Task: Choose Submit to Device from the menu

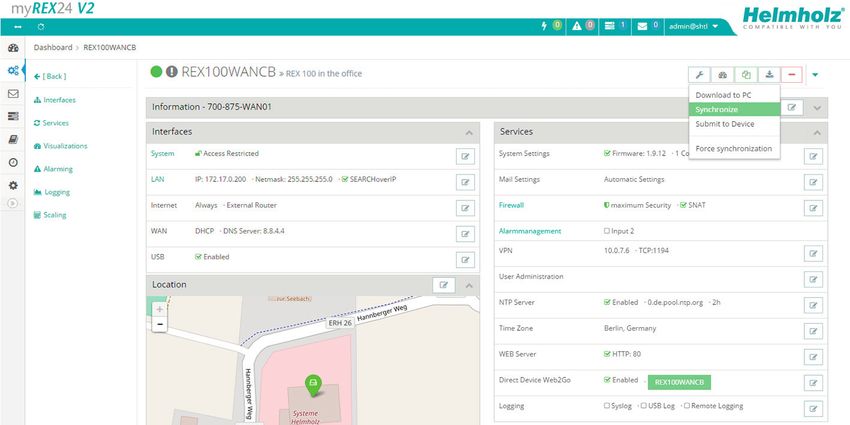Action: pos(734,124)
